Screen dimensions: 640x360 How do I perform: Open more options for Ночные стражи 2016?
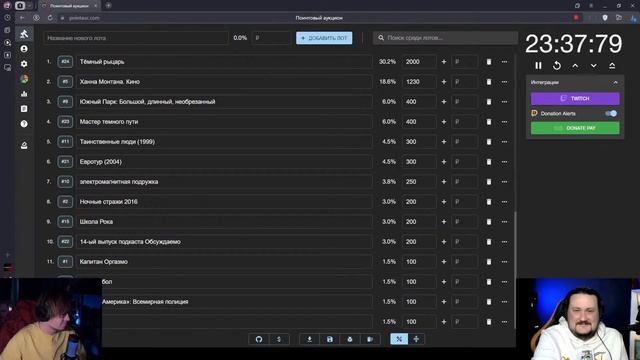click(504, 202)
